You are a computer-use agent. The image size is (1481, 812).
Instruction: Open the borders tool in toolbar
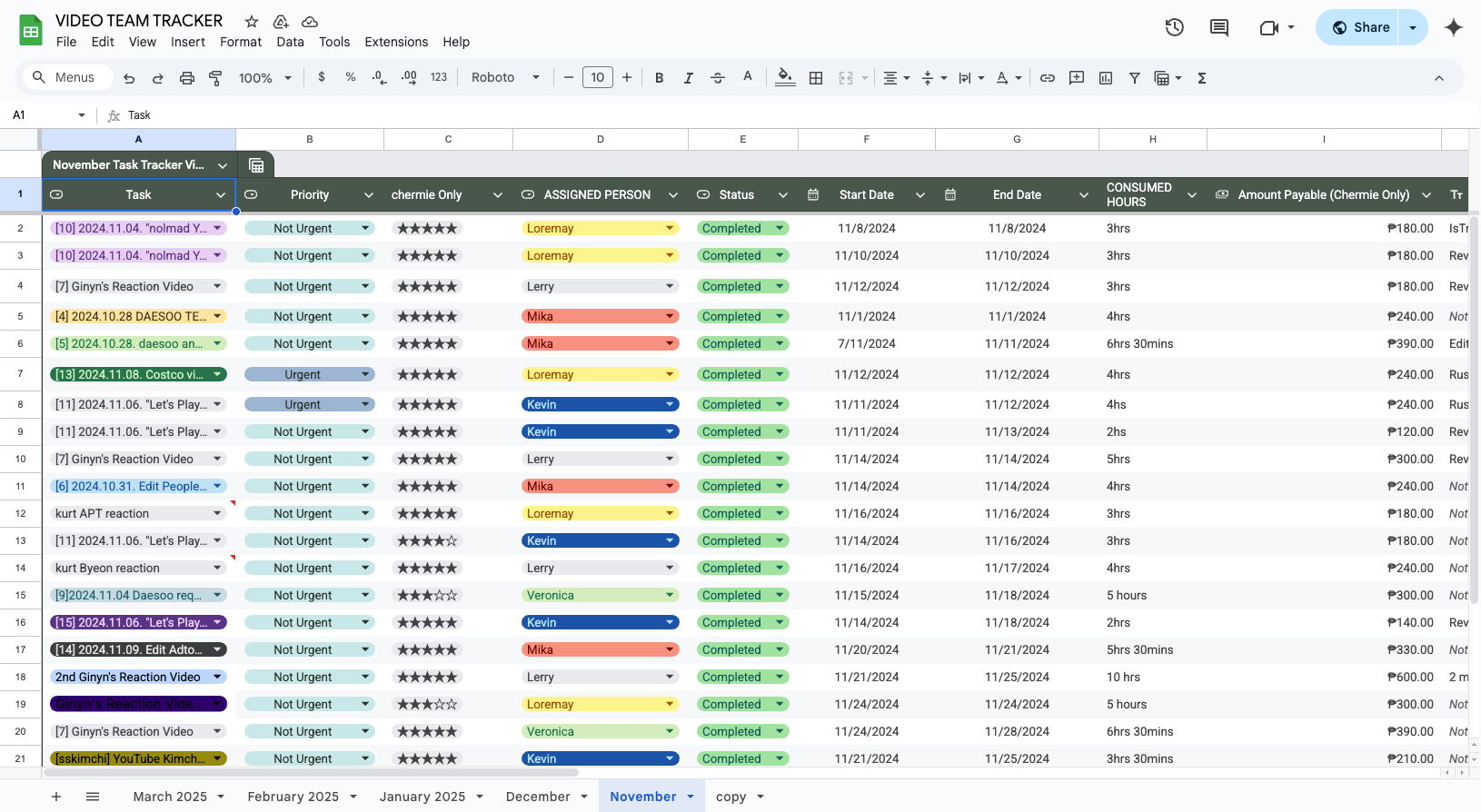(816, 78)
